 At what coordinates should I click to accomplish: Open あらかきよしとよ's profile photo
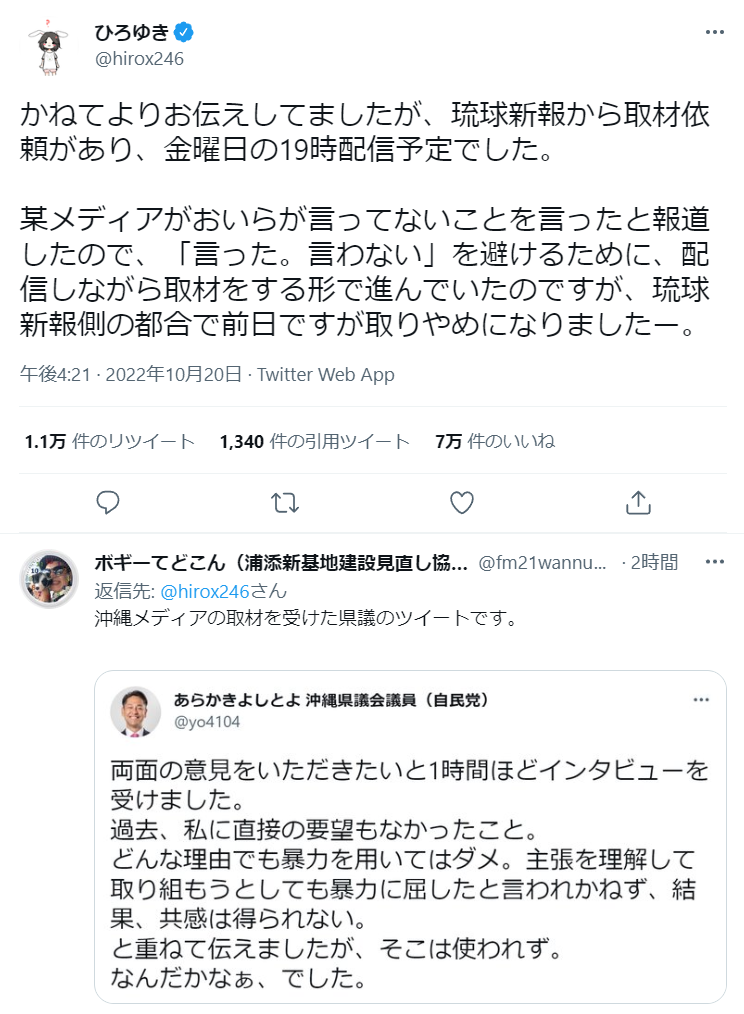[x=135, y=711]
